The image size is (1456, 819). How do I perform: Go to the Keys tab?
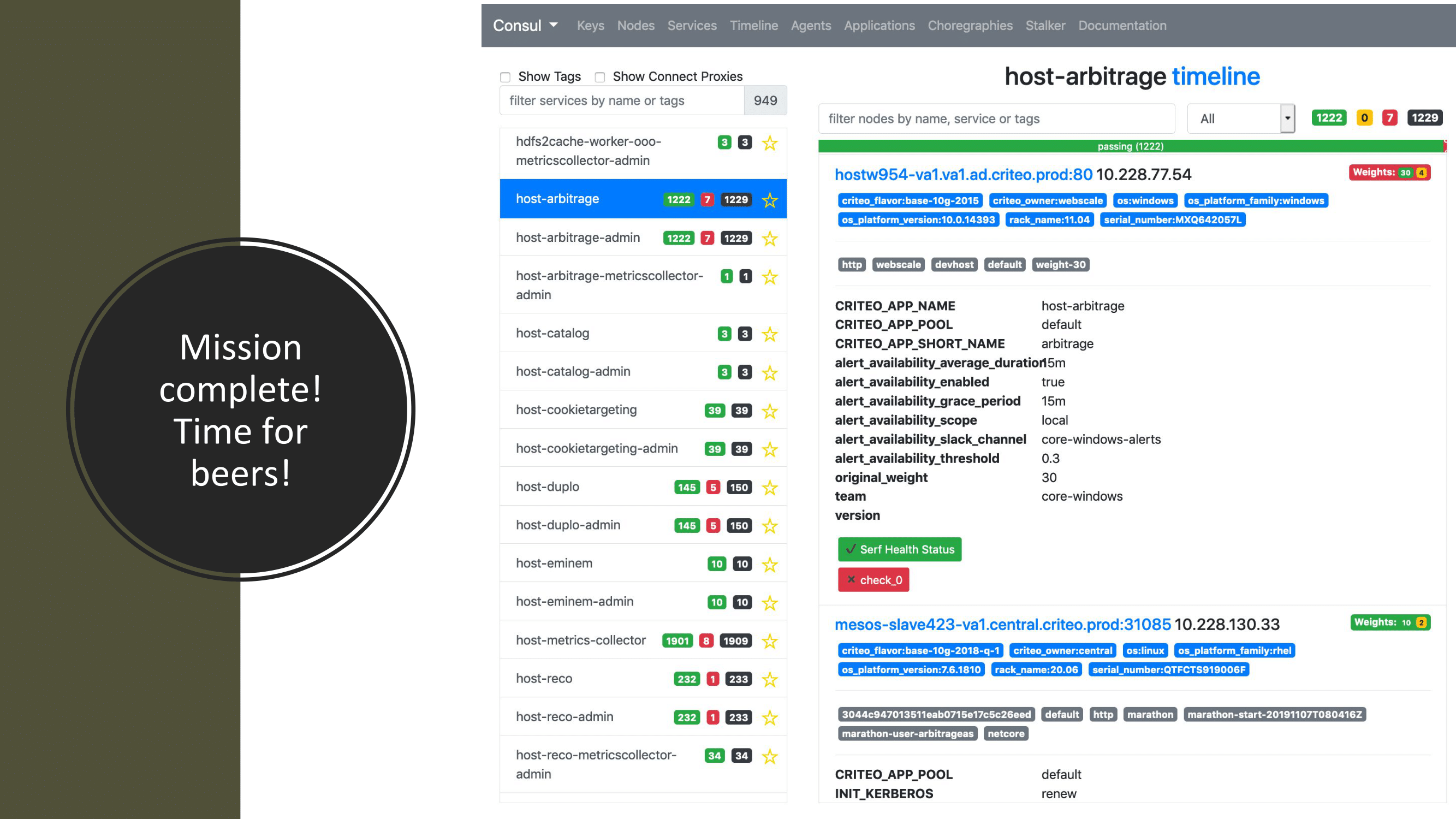(x=590, y=26)
